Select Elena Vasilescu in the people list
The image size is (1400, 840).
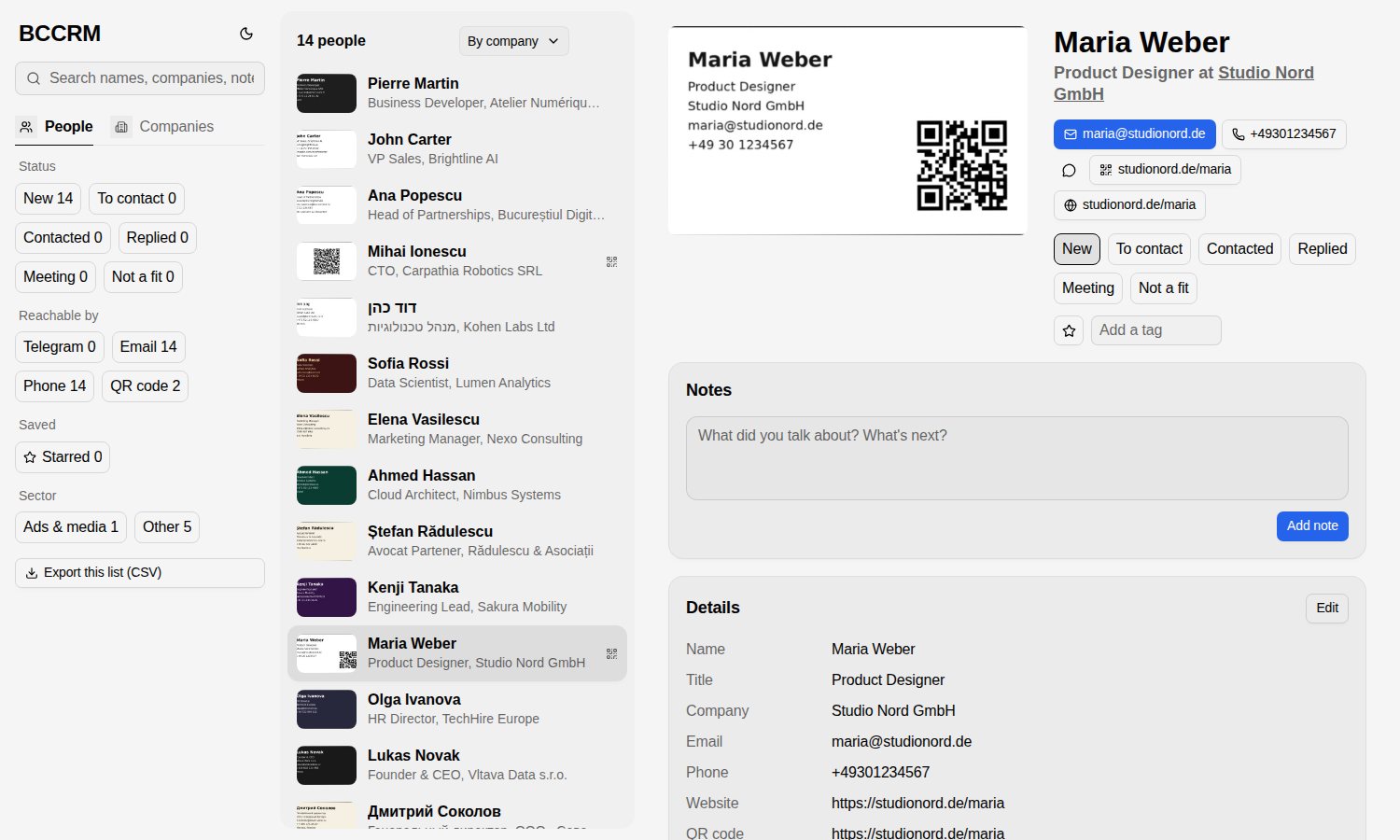point(457,429)
